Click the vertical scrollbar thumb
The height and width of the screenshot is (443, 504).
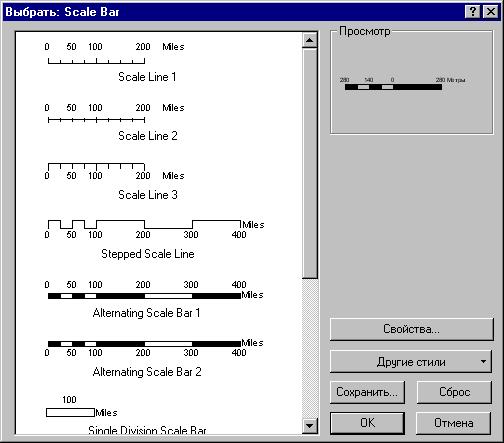point(310,163)
